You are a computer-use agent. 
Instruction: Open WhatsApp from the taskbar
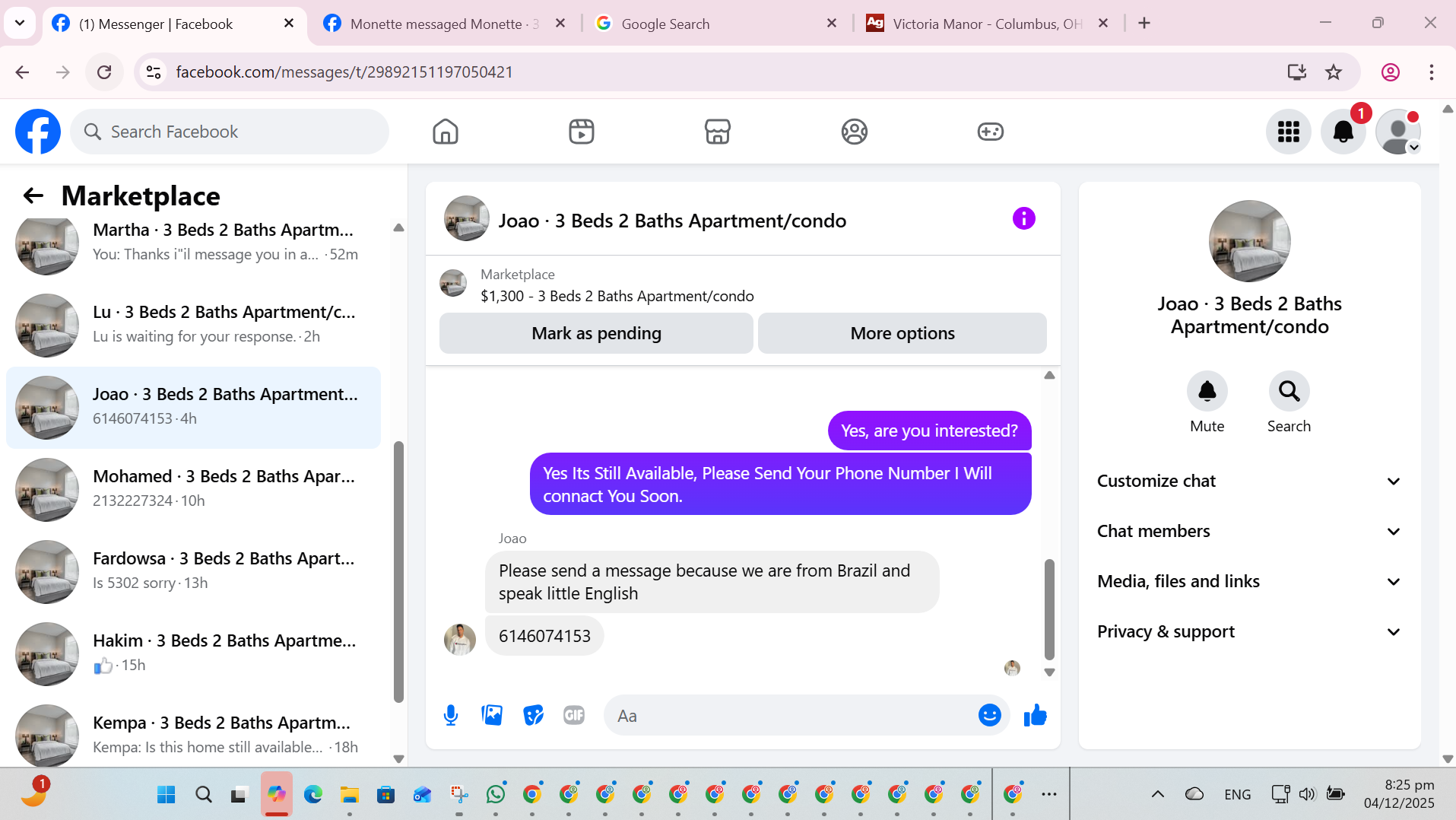click(x=496, y=794)
